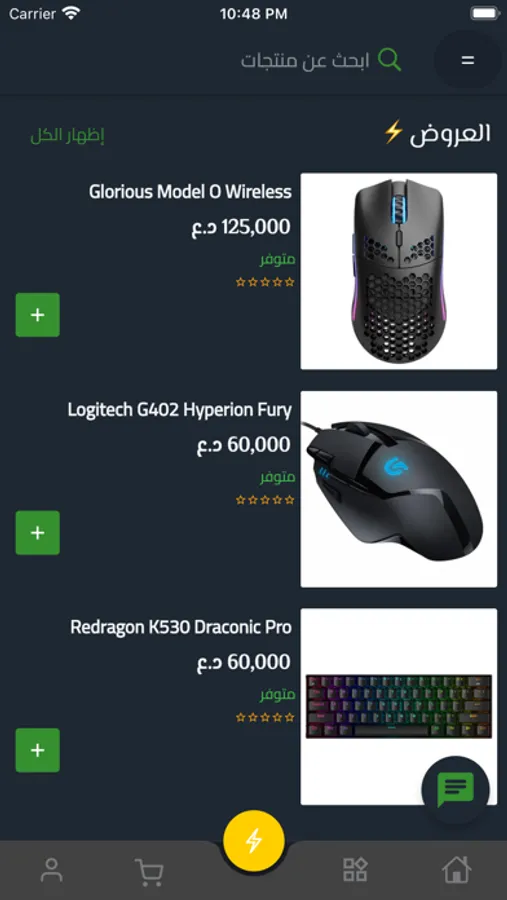Select the Glorious Model O Wireless title
The width and height of the screenshot is (507, 900).
pos(190,192)
